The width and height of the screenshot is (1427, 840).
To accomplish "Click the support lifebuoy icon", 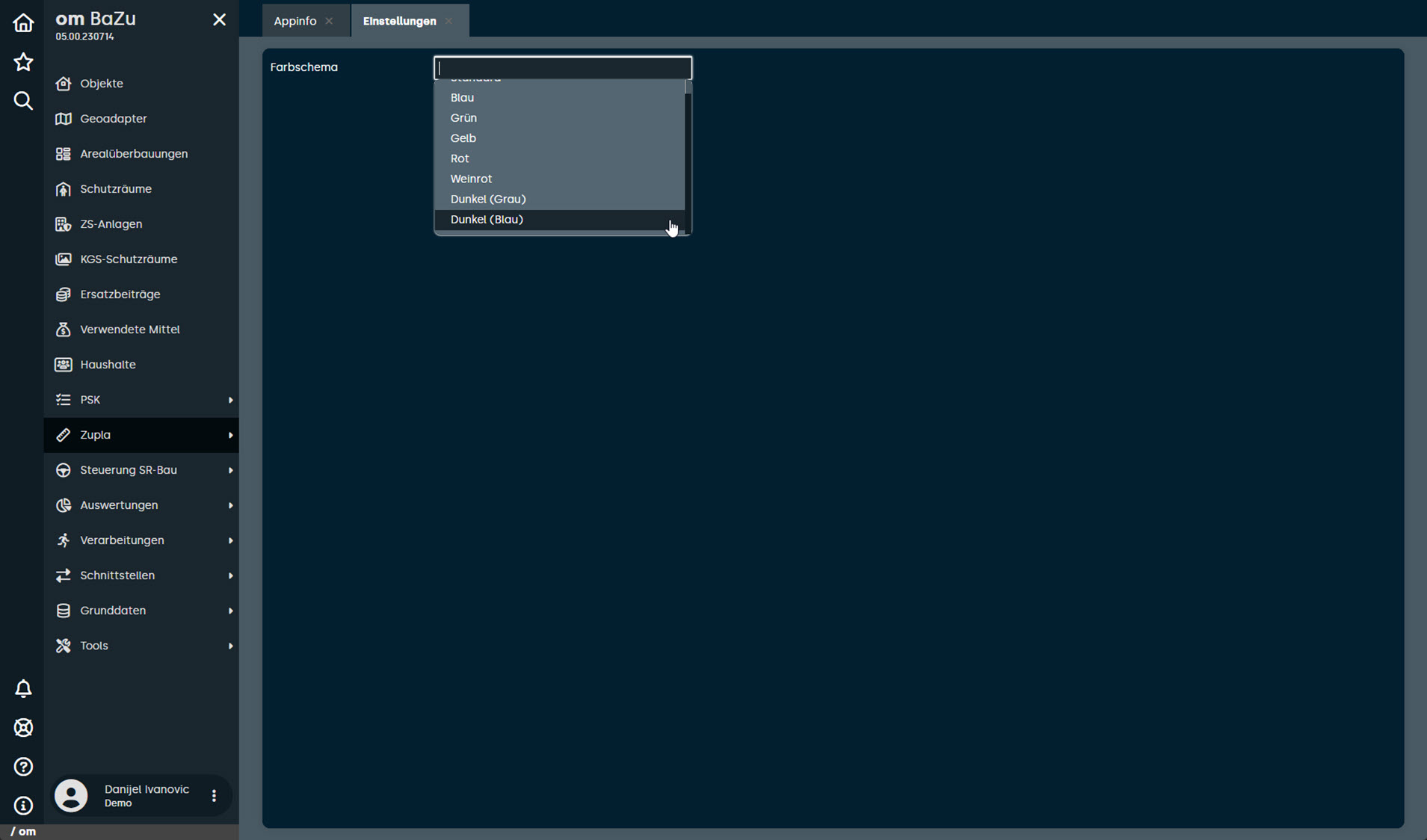I will (x=23, y=727).
